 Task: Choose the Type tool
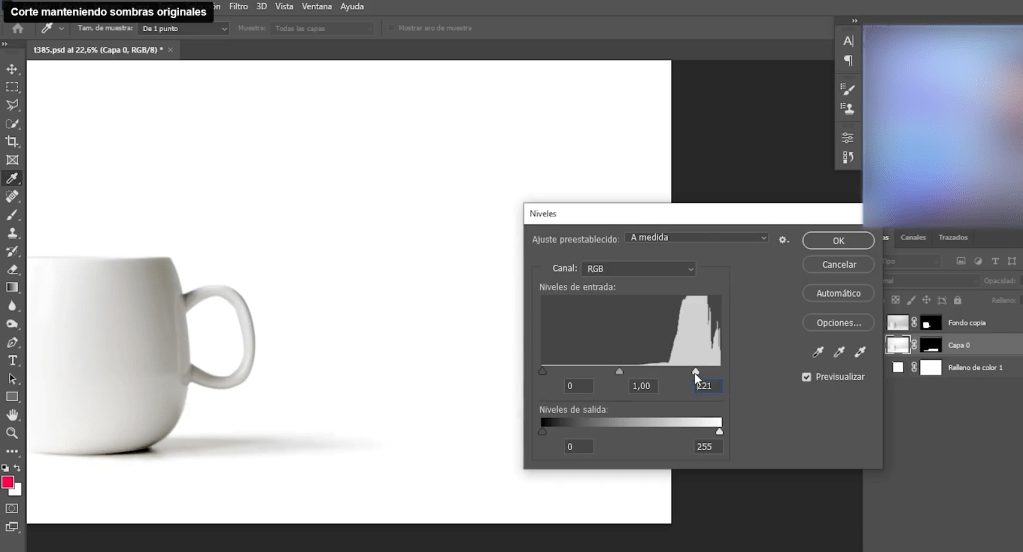[x=12, y=360]
